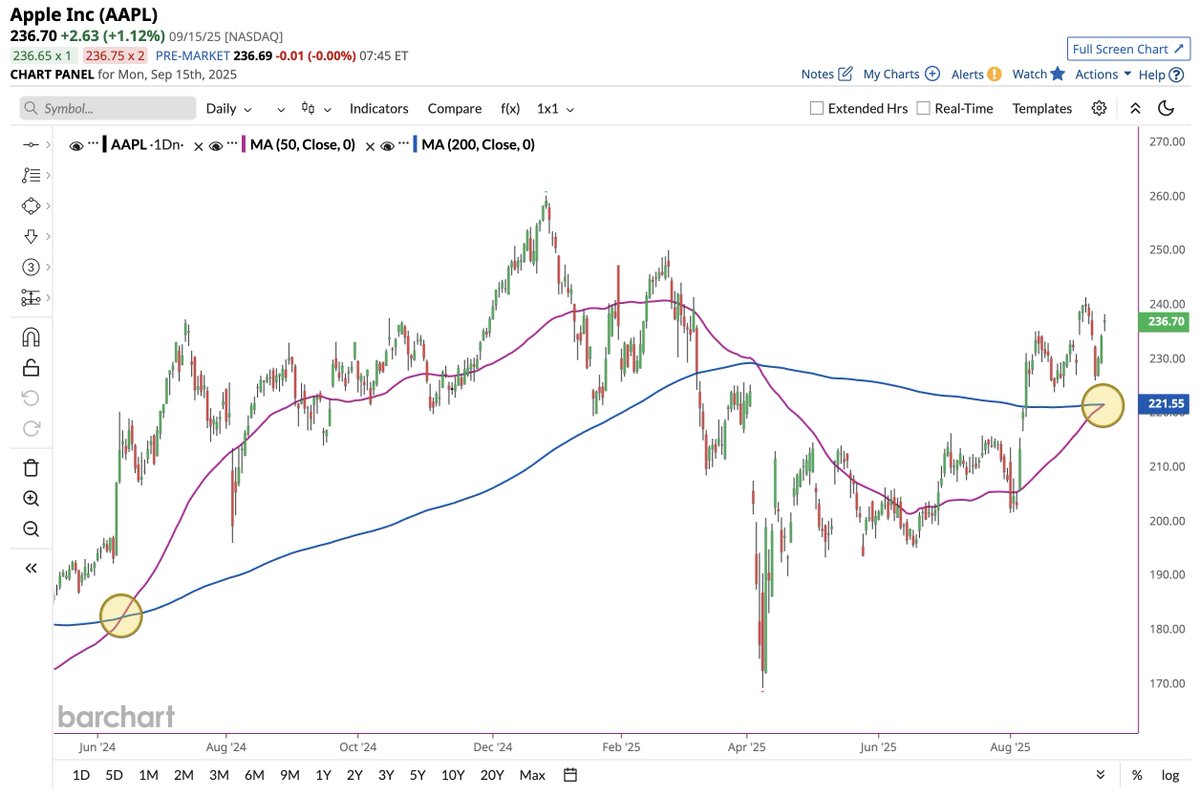Screen dimensions: 1199x798
Task: Click the Watch star icon
Action: point(1058,73)
